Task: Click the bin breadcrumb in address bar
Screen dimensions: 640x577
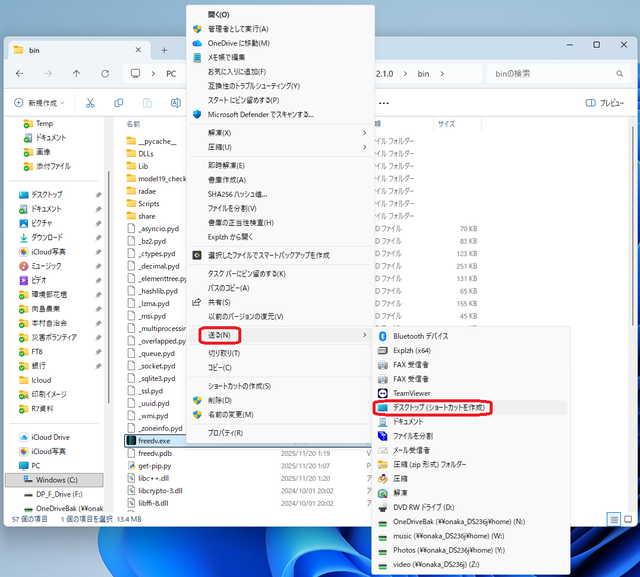Action: pyautogui.click(x=423, y=73)
